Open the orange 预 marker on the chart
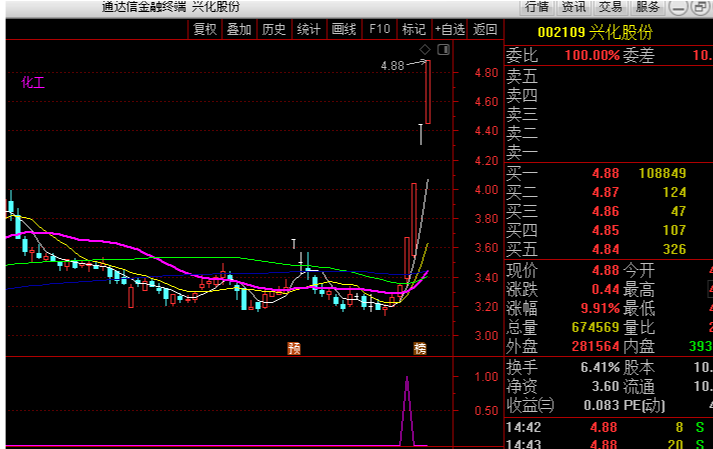The image size is (713, 449). tap(294, 348)
